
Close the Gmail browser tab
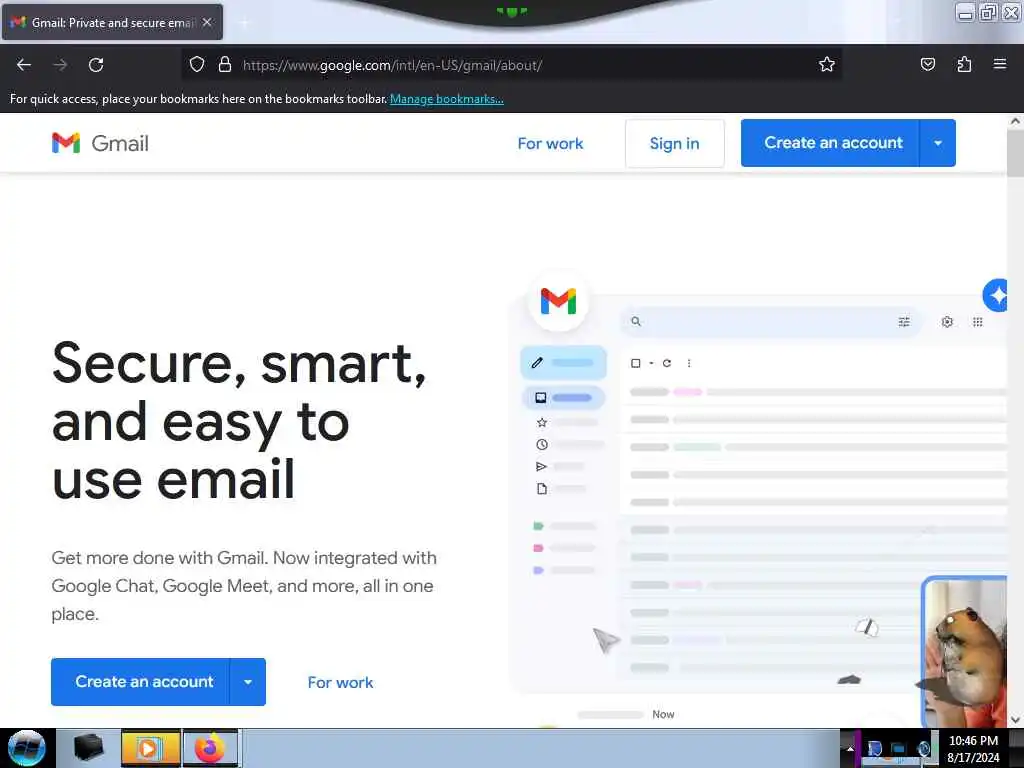pyautogui.click(x=207, y=22)
